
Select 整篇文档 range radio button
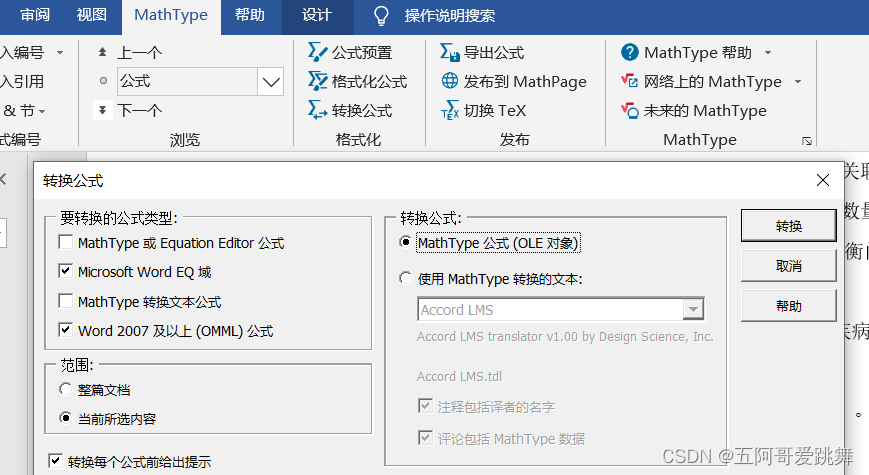click(x=65, y=389)
